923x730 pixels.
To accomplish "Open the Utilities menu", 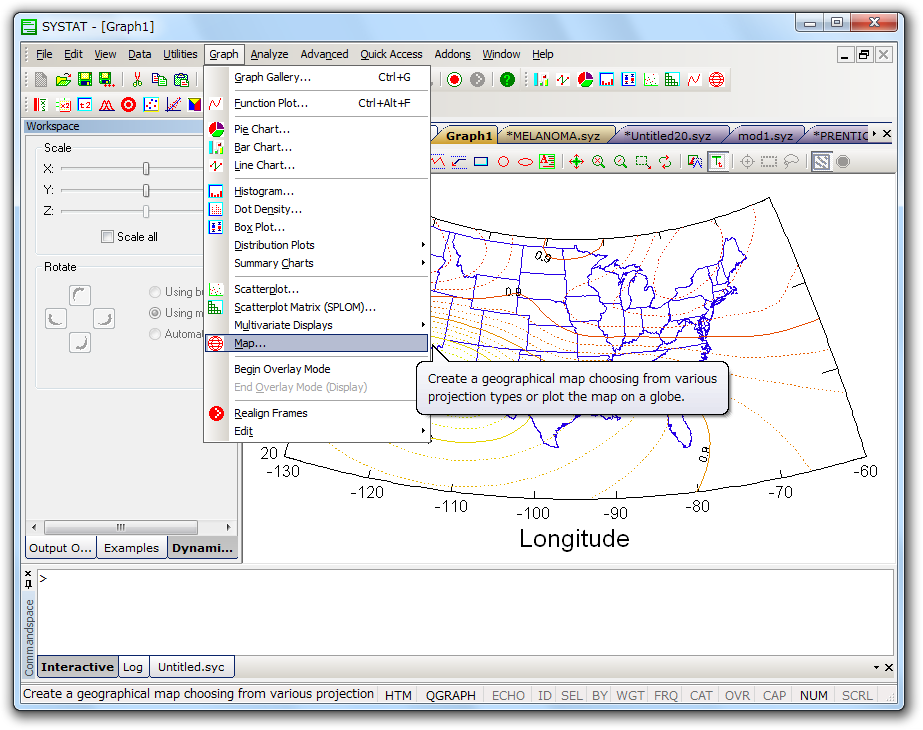I will [x=180, y=54].
